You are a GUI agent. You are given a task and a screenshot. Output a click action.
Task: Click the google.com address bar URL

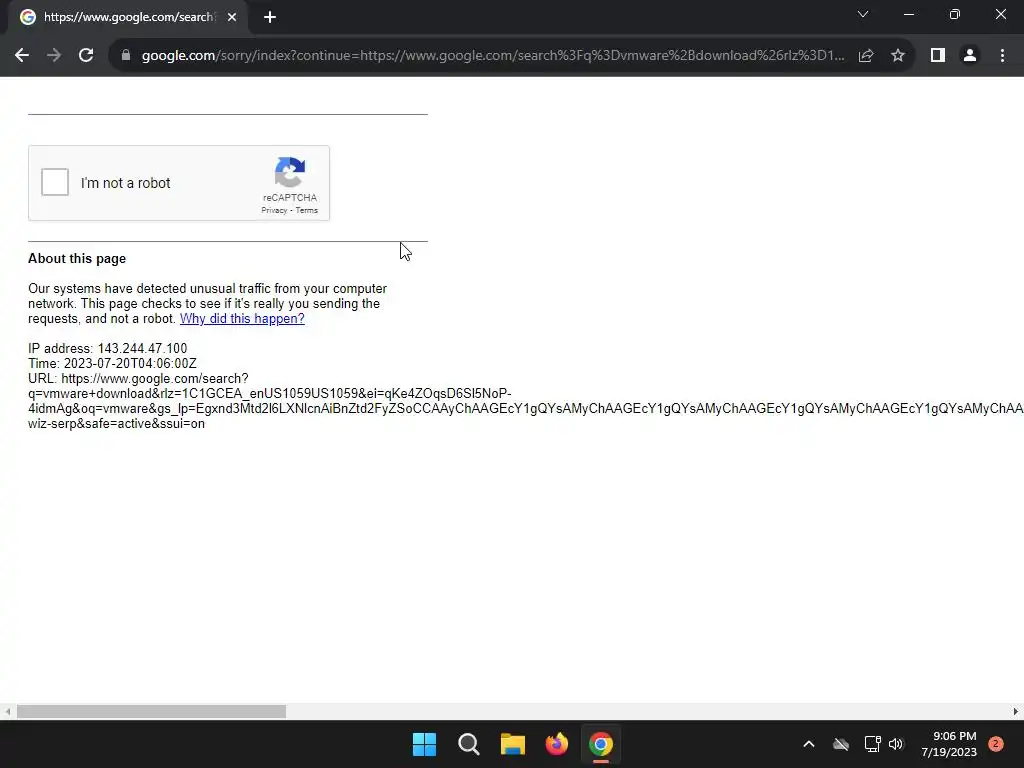(492, 56)
